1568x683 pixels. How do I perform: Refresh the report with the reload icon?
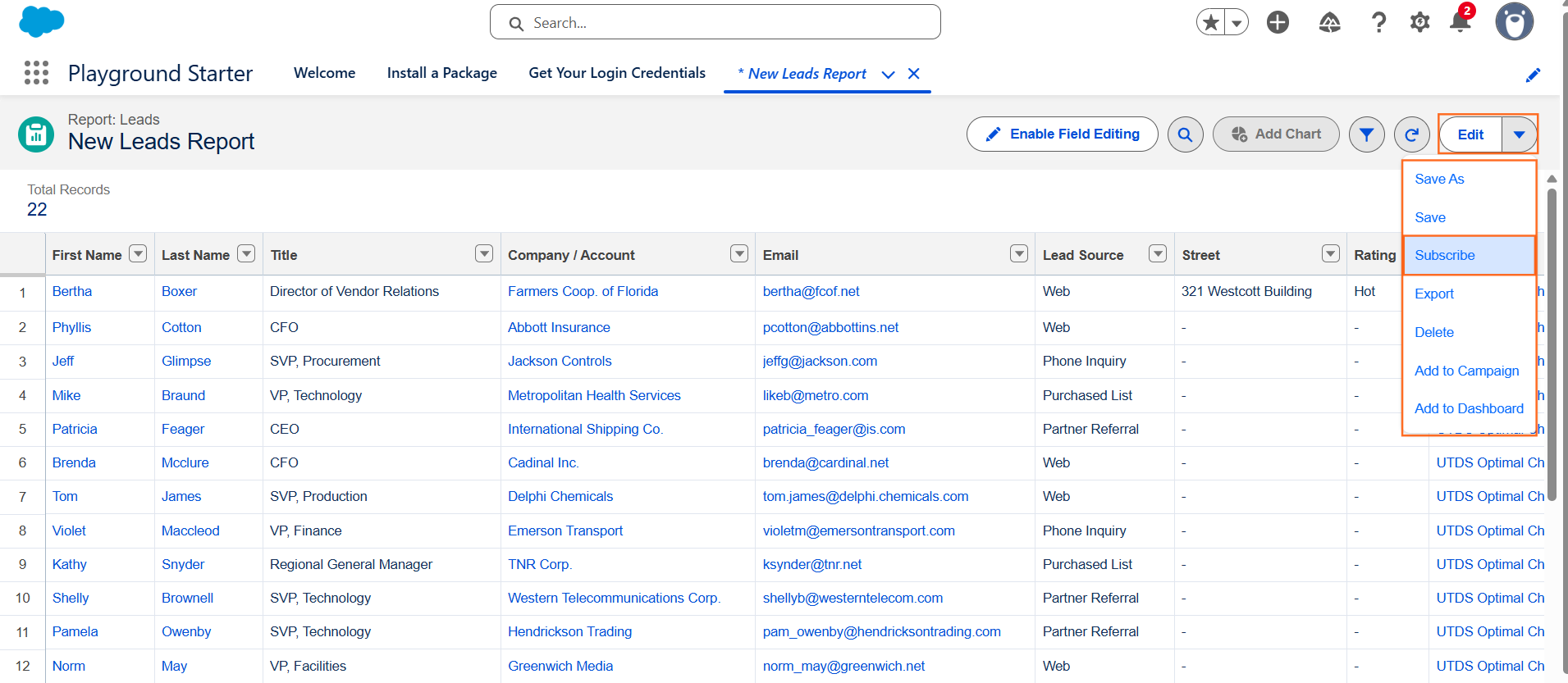(x=1411, y=134)
